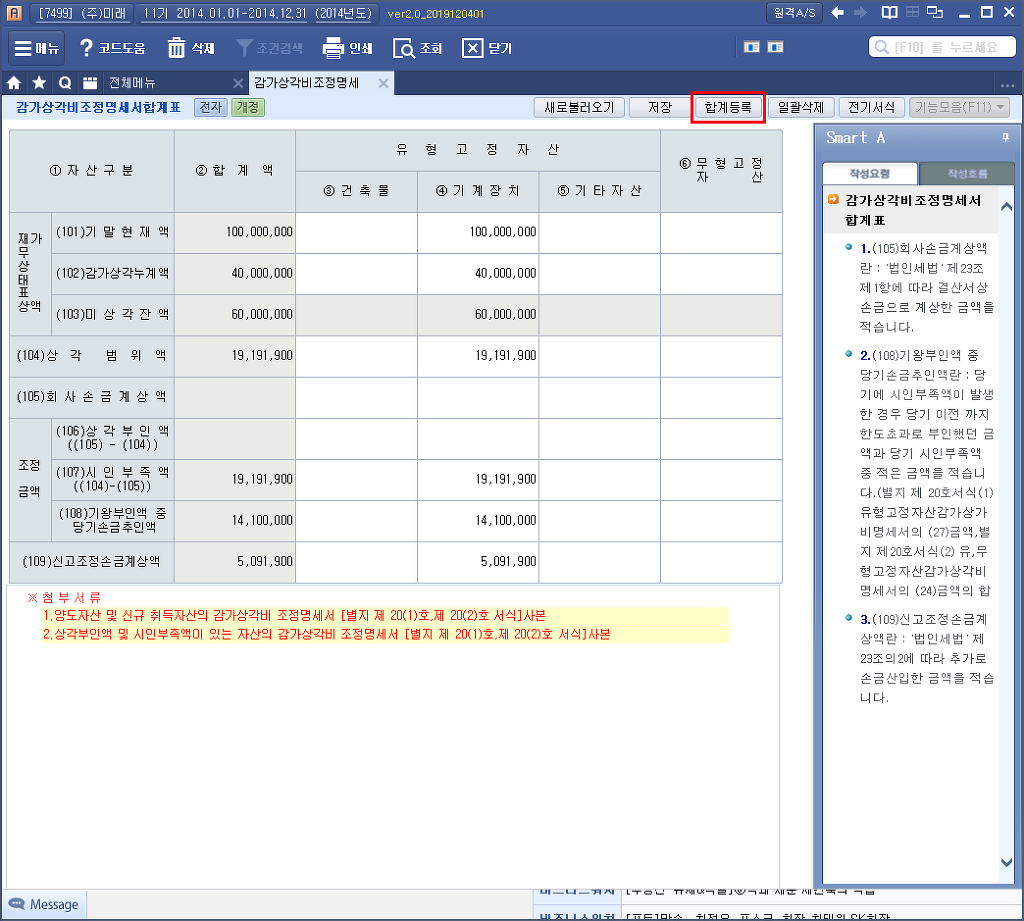Click Smart A scrollbar up arrow
Screen dimensions: 1024x921
pyautogui.click(x=1006, y=206)
